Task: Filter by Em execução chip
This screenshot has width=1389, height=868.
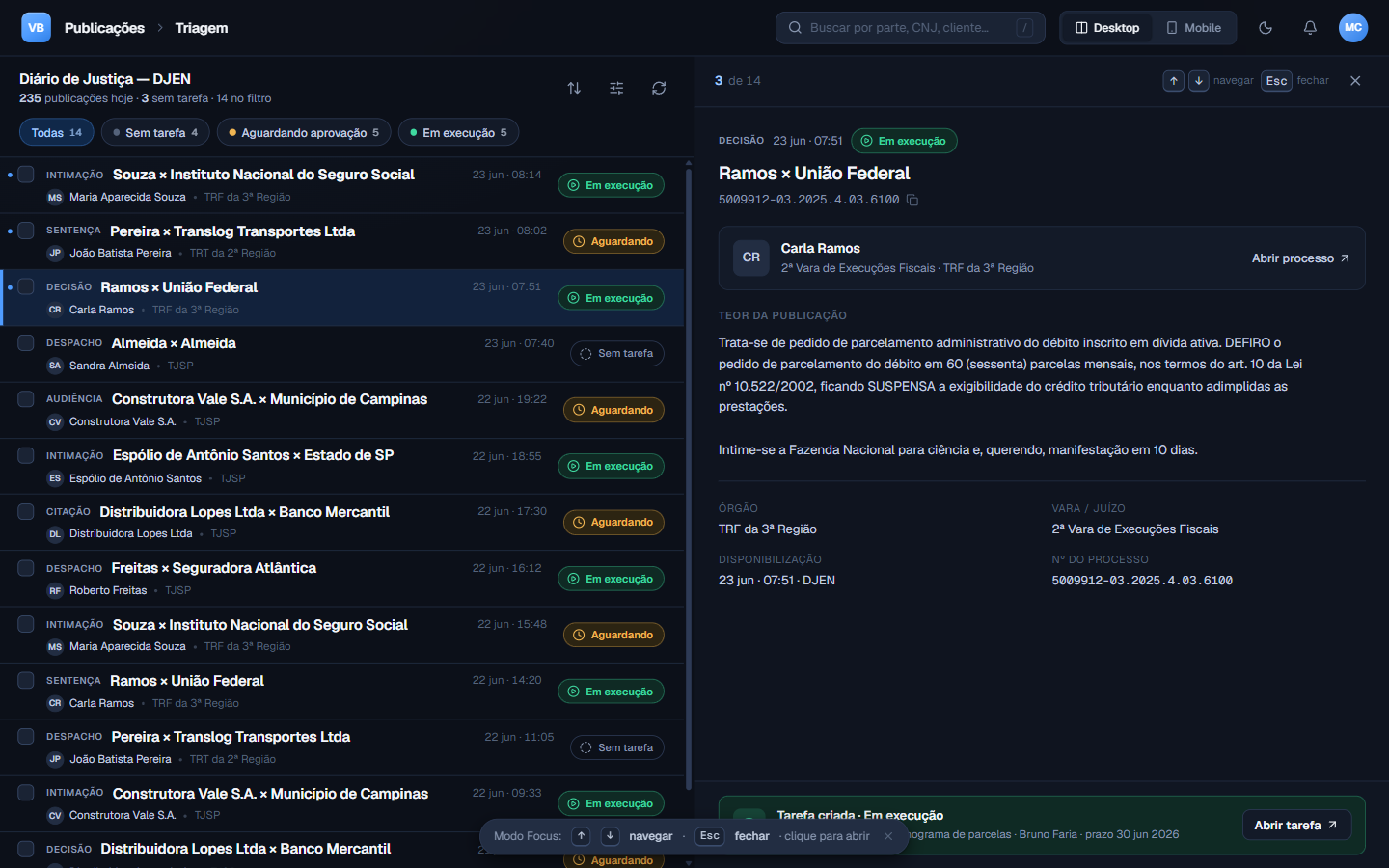Action: 458,132
